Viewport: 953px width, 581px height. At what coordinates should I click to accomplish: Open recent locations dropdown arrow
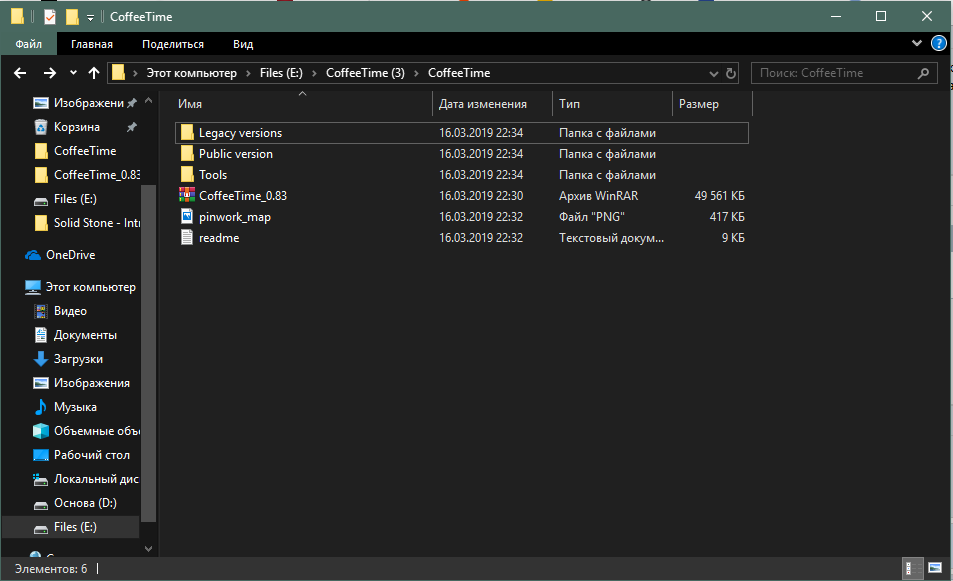point(74,73)
